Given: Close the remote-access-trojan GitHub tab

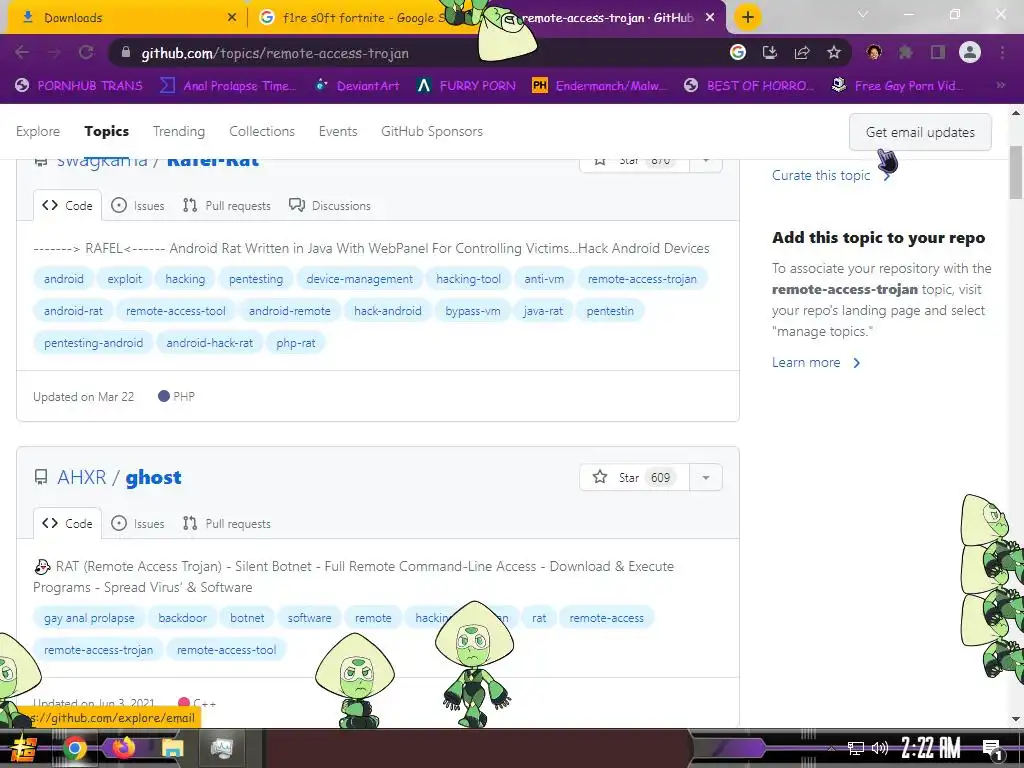Looking at the screenshot, I should (710, 18).
